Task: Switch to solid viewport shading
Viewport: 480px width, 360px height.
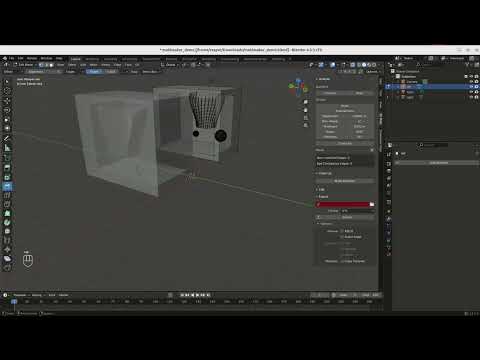Action: click(x=364, y=65)
